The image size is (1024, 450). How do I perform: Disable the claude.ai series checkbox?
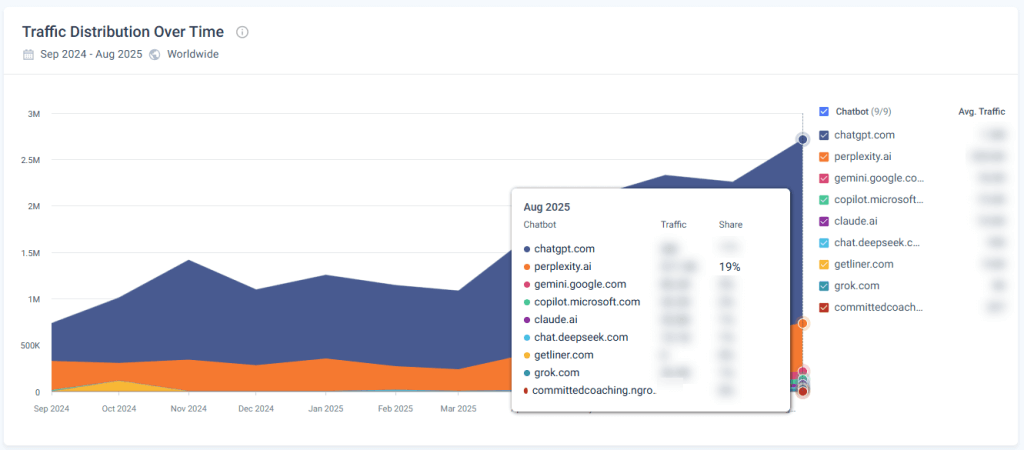(x=824, y=221)
